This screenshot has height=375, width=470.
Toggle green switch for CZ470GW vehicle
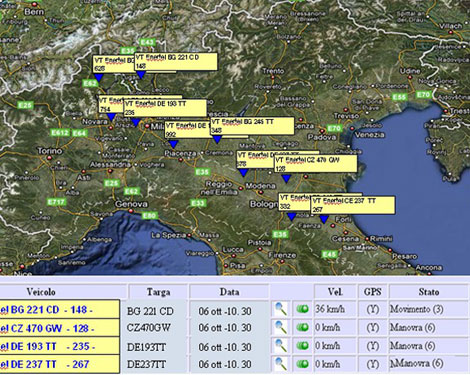pos(302,327)
